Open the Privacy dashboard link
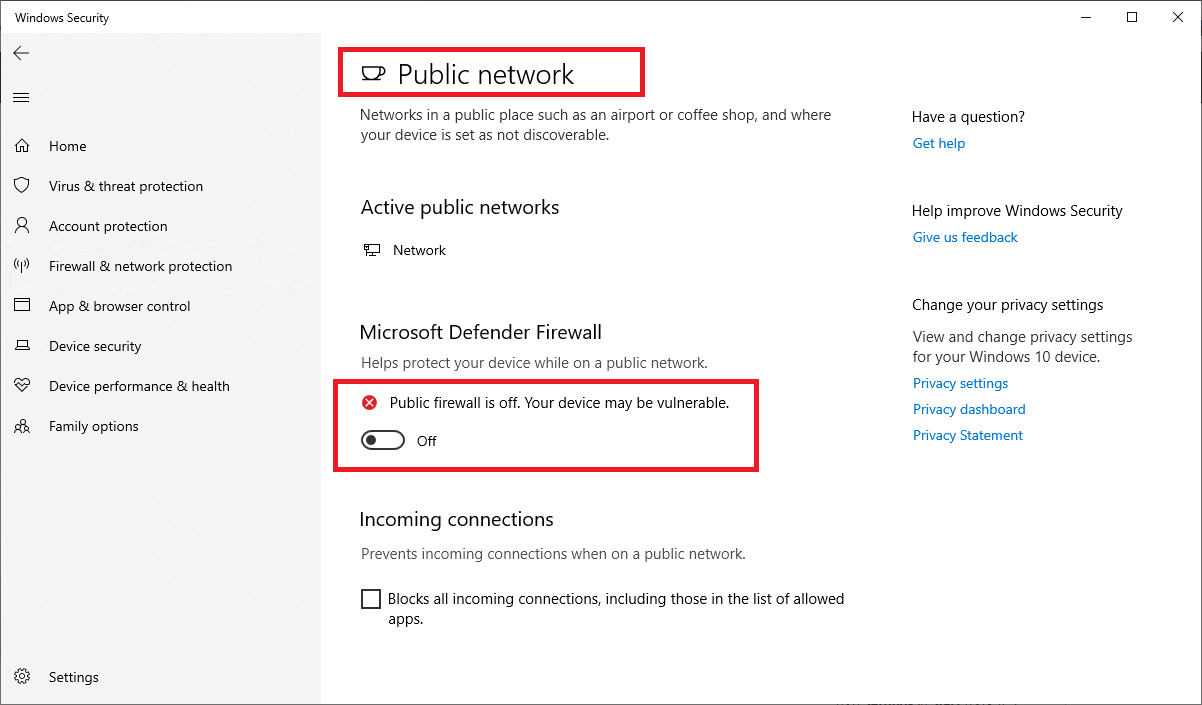Viewport: 1202px width, 705px height. pos(969,409)
